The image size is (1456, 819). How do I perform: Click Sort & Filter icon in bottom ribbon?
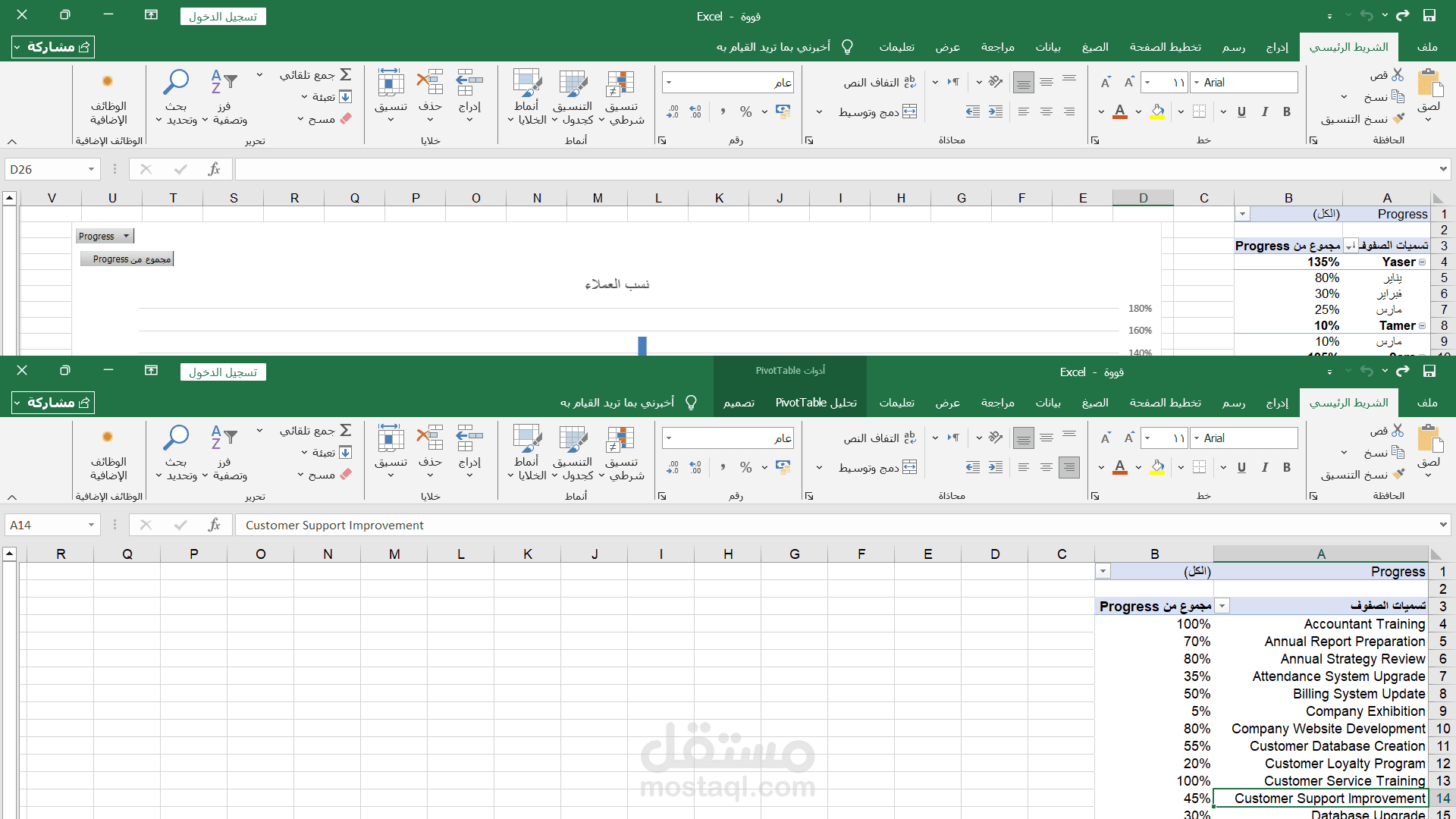click(x=224, y=438)
